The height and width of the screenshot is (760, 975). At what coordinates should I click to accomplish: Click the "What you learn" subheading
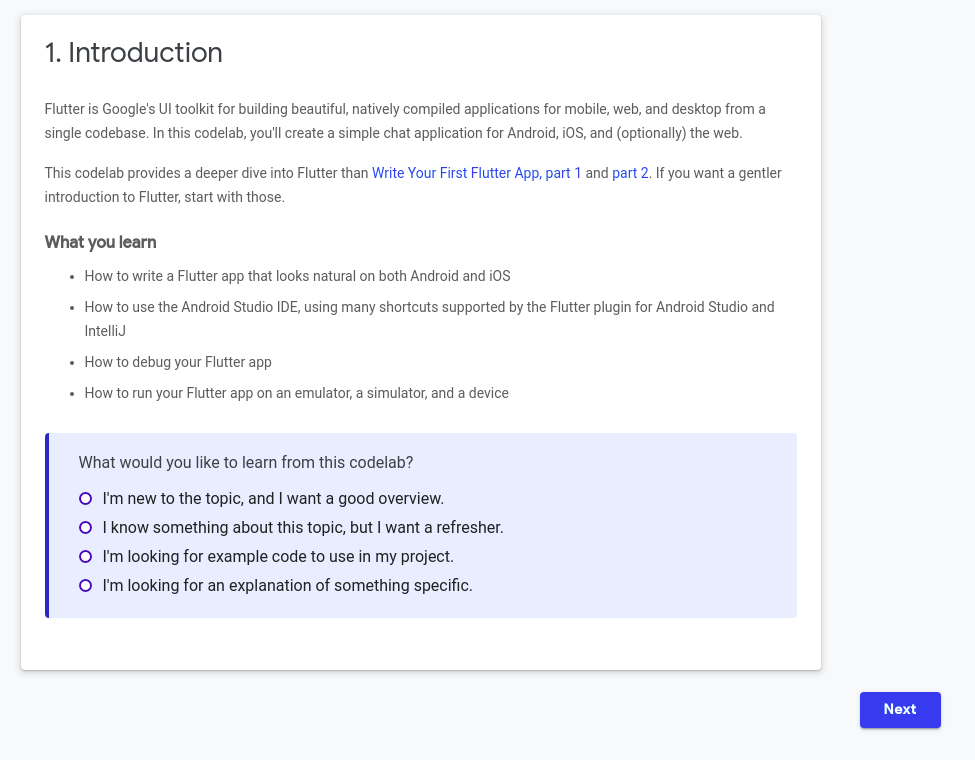(x=100, y=243)
